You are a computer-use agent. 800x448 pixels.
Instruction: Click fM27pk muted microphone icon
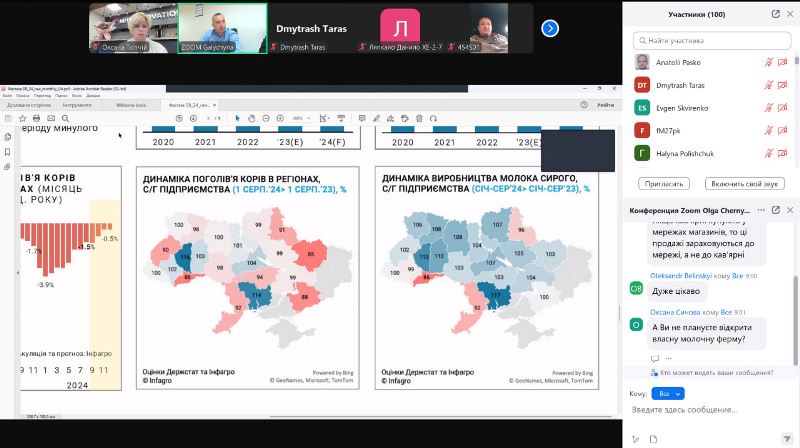click(768, 131)
